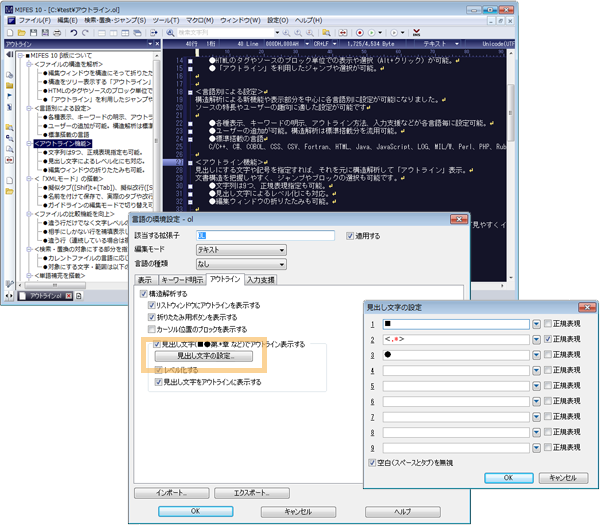Click the 該当する拡張子 text field
Viewport: 600px width, 525px height.
264,235
